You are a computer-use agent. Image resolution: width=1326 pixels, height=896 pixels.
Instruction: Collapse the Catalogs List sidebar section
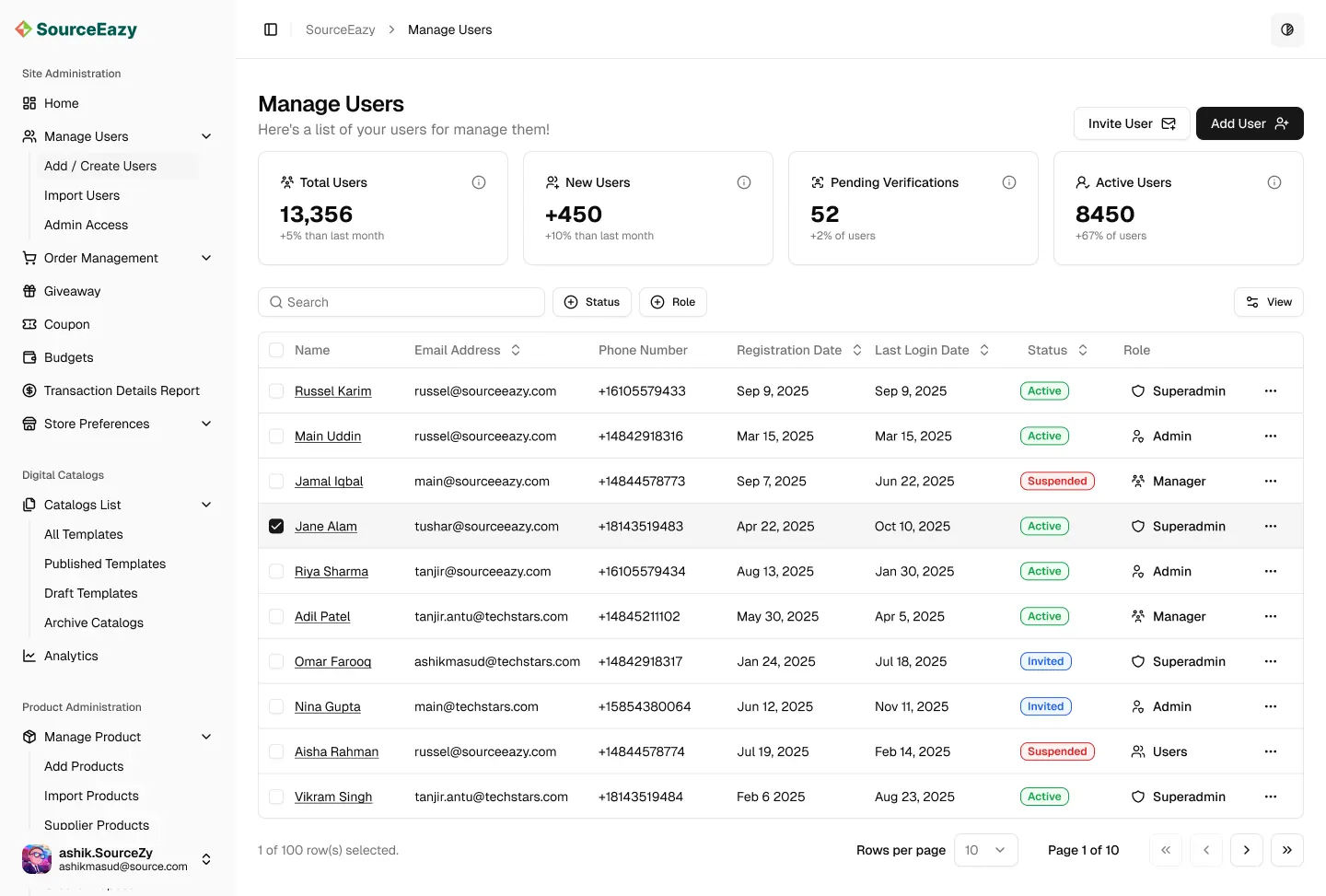(x=206, y=505)
